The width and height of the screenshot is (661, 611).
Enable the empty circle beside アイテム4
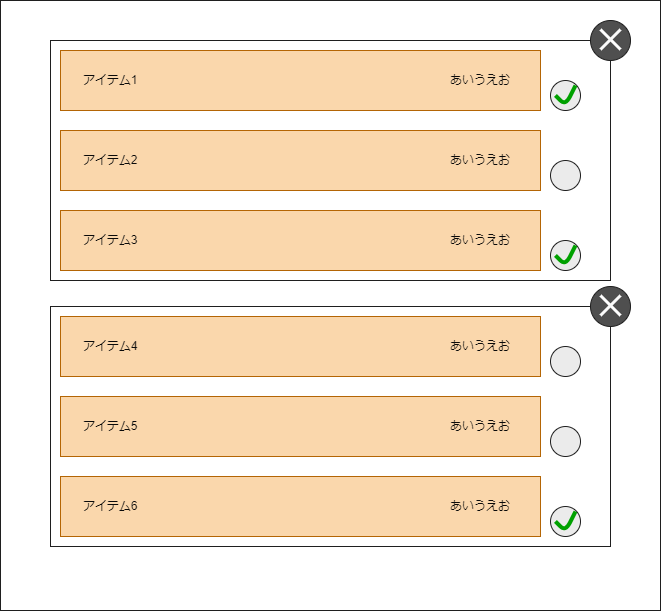coord(565,361)
